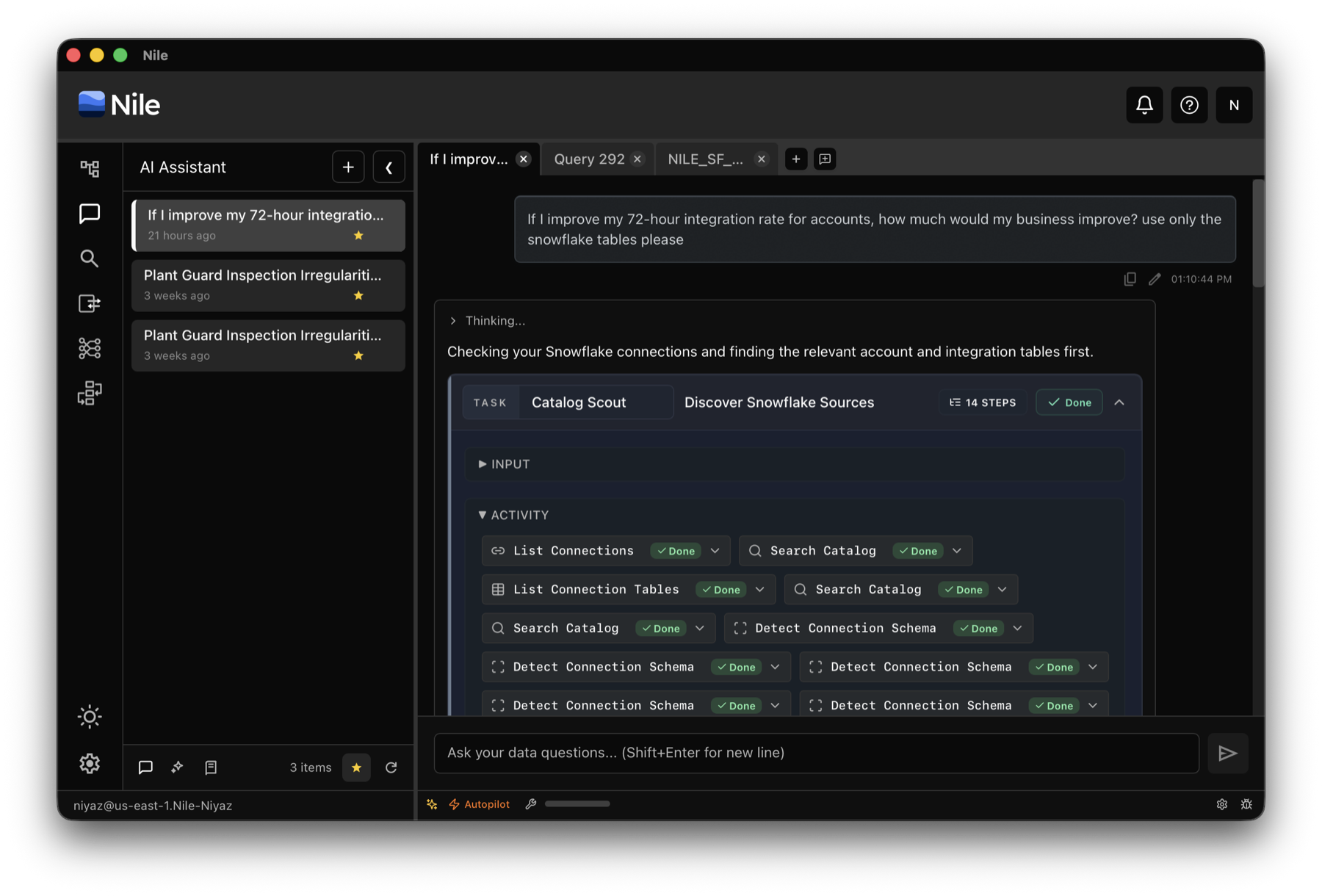Adjust the status bar slider
1322x896 pixels.
pos(577,804)
